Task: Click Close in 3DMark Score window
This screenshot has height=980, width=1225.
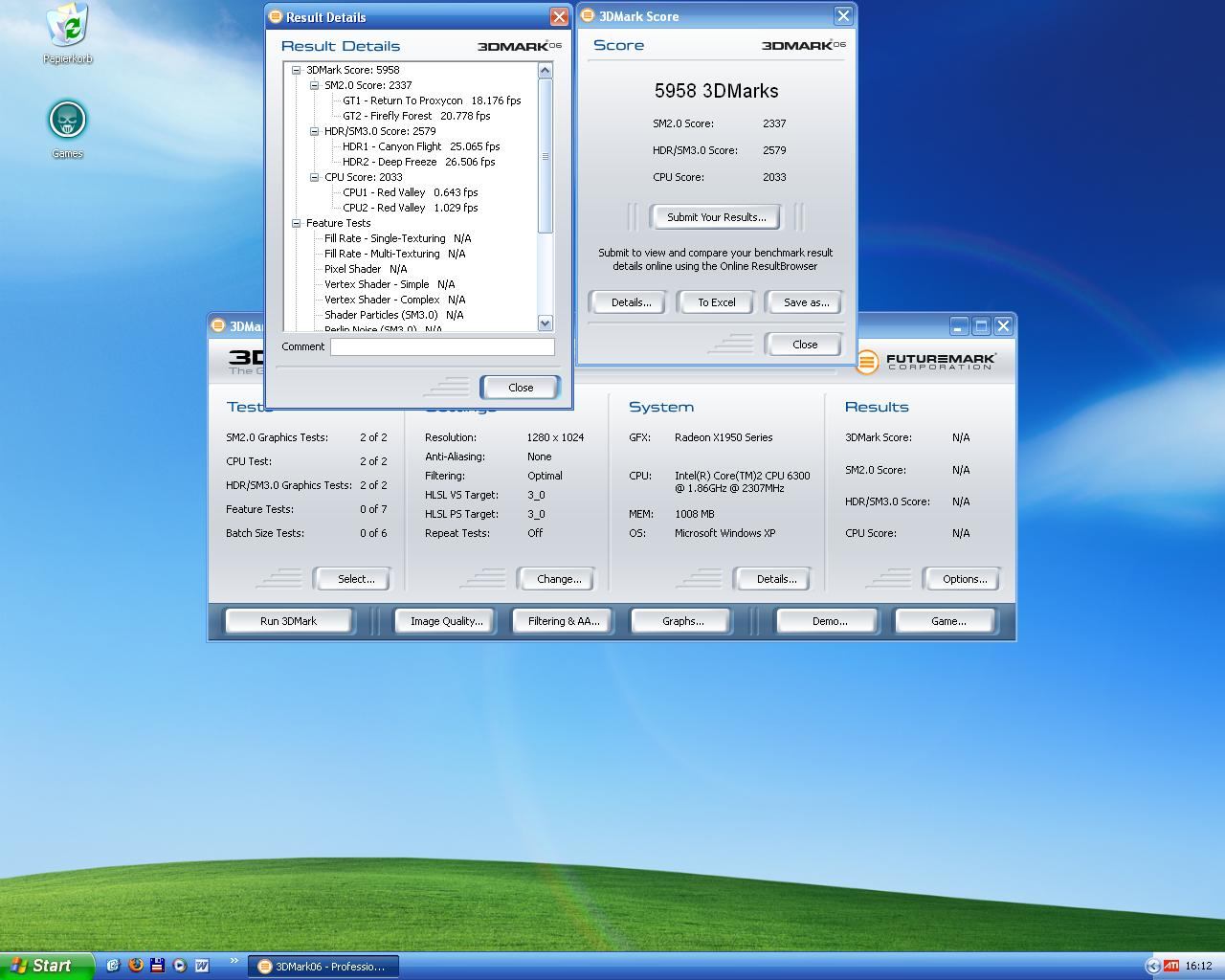Action: (805, 345)
